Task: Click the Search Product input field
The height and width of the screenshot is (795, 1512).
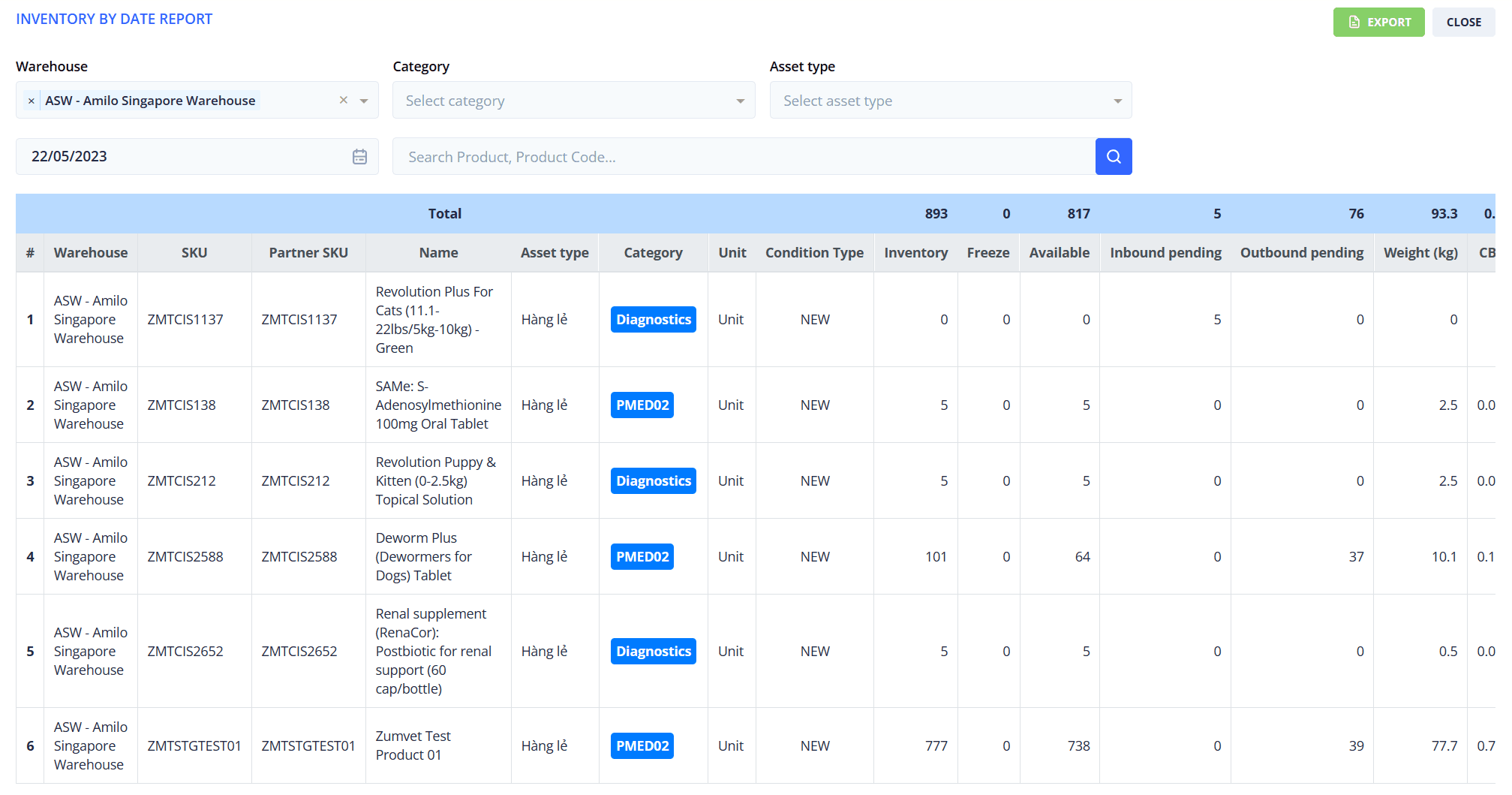Action: [743, 156]
